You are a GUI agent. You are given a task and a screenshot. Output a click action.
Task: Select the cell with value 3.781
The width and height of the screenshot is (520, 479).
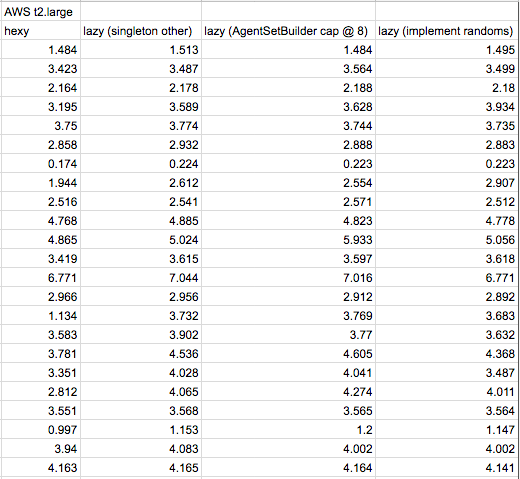coord(41,354)
